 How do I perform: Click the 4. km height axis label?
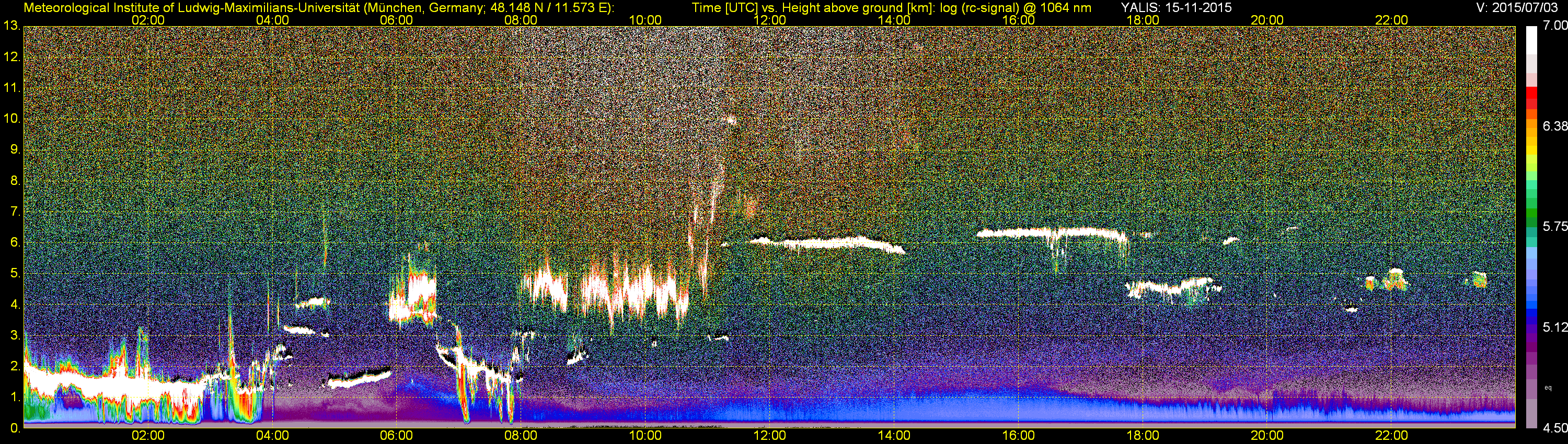coord(15,305)
